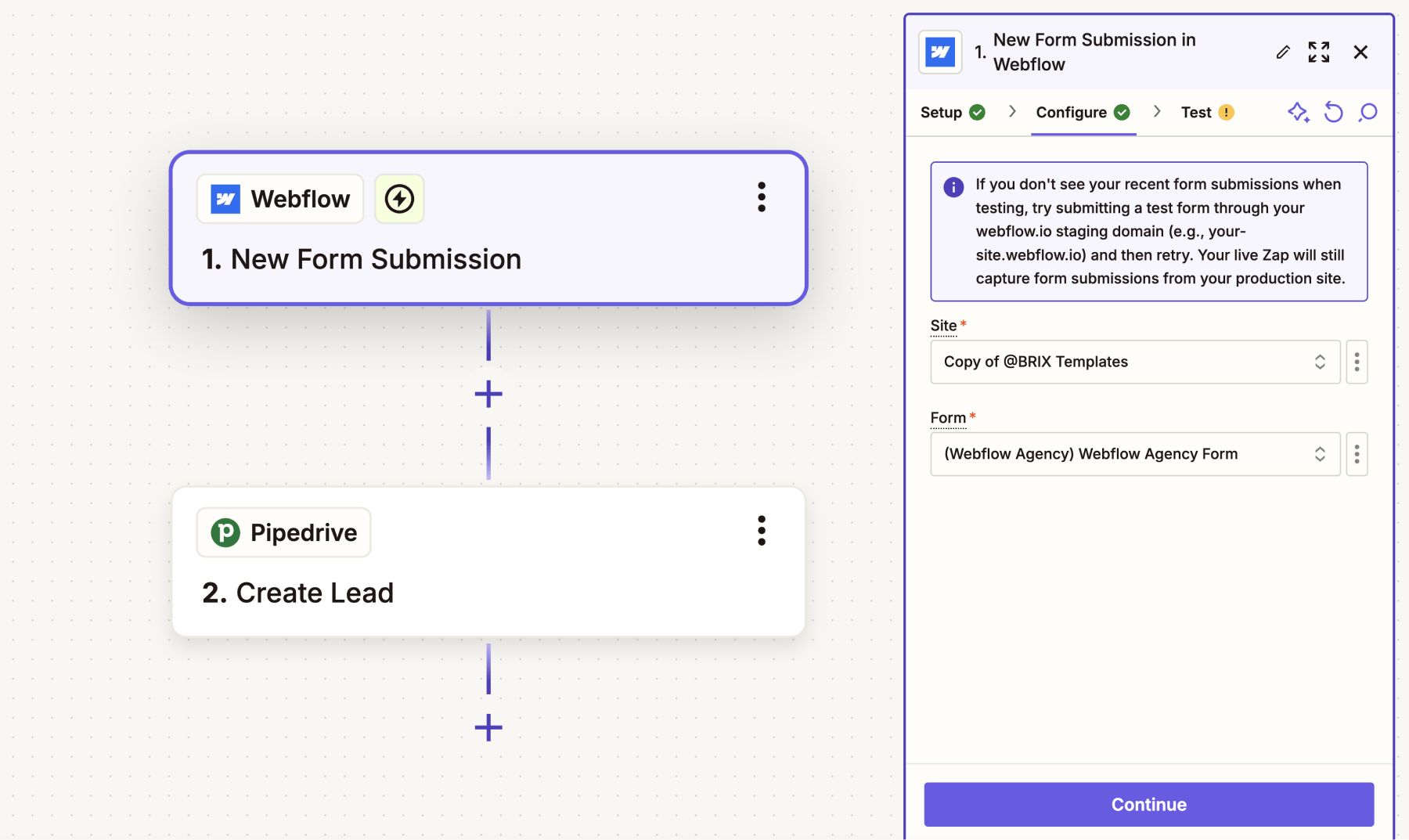Click the Pipedrive app badge on step 2
Image resolution: width=1409 pixels, height=840 pixels.
283,532
